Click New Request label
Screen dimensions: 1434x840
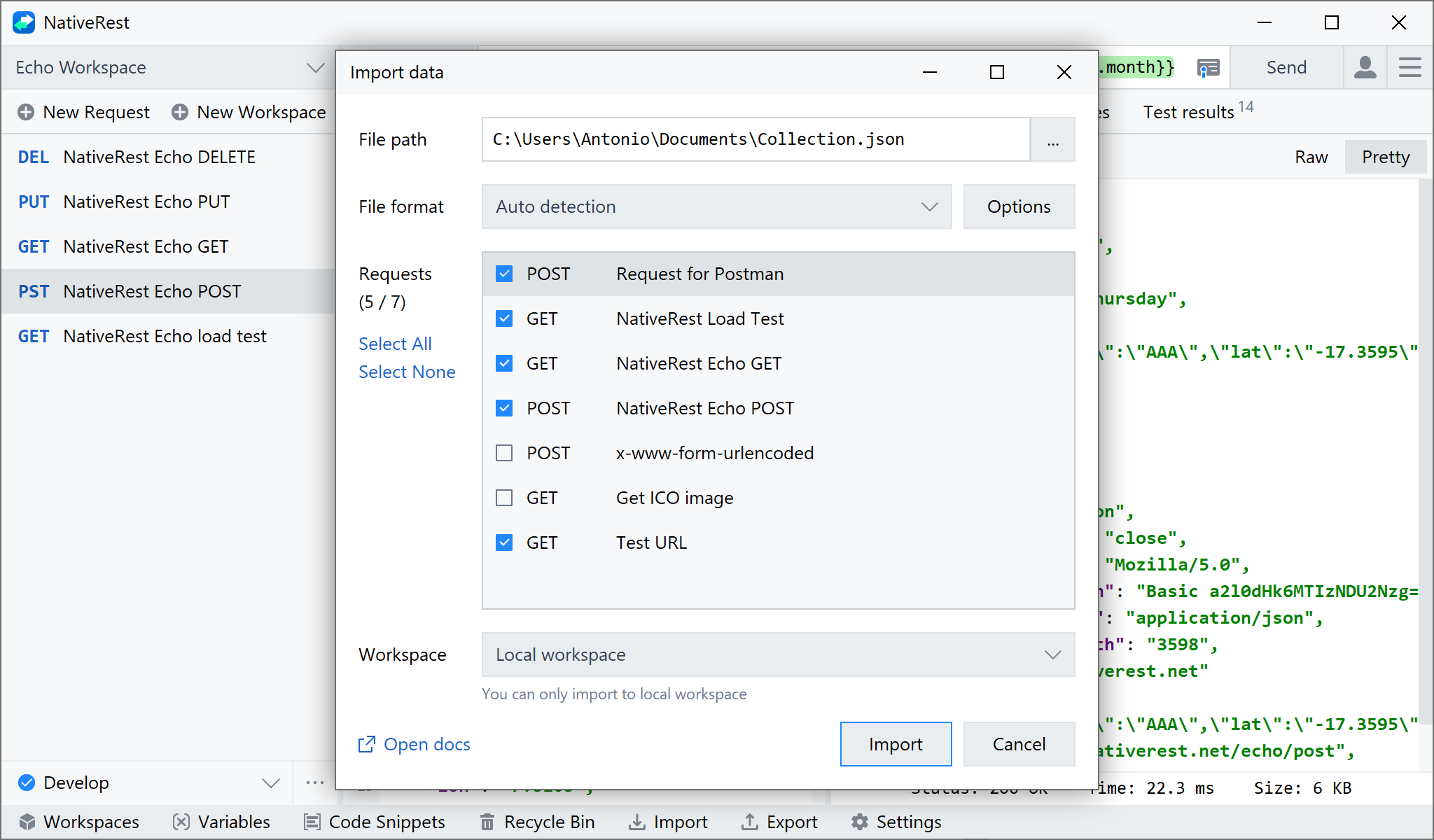point(96,112)
